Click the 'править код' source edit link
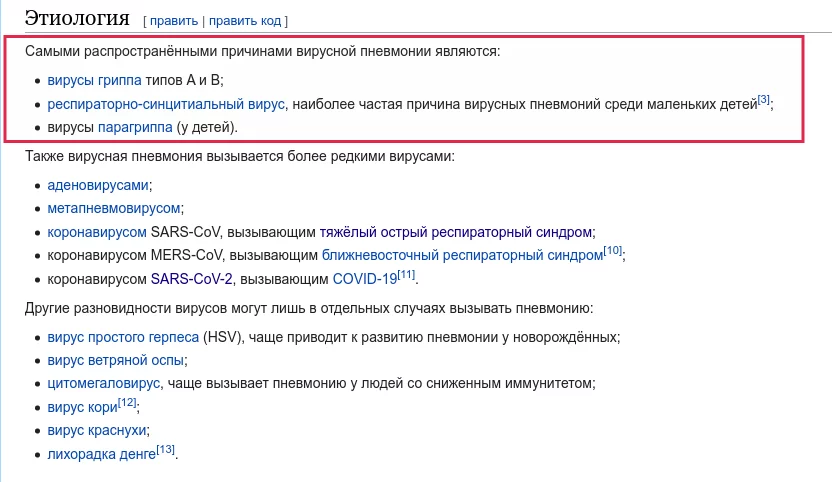The image size is (832, 482). [245, 20]
